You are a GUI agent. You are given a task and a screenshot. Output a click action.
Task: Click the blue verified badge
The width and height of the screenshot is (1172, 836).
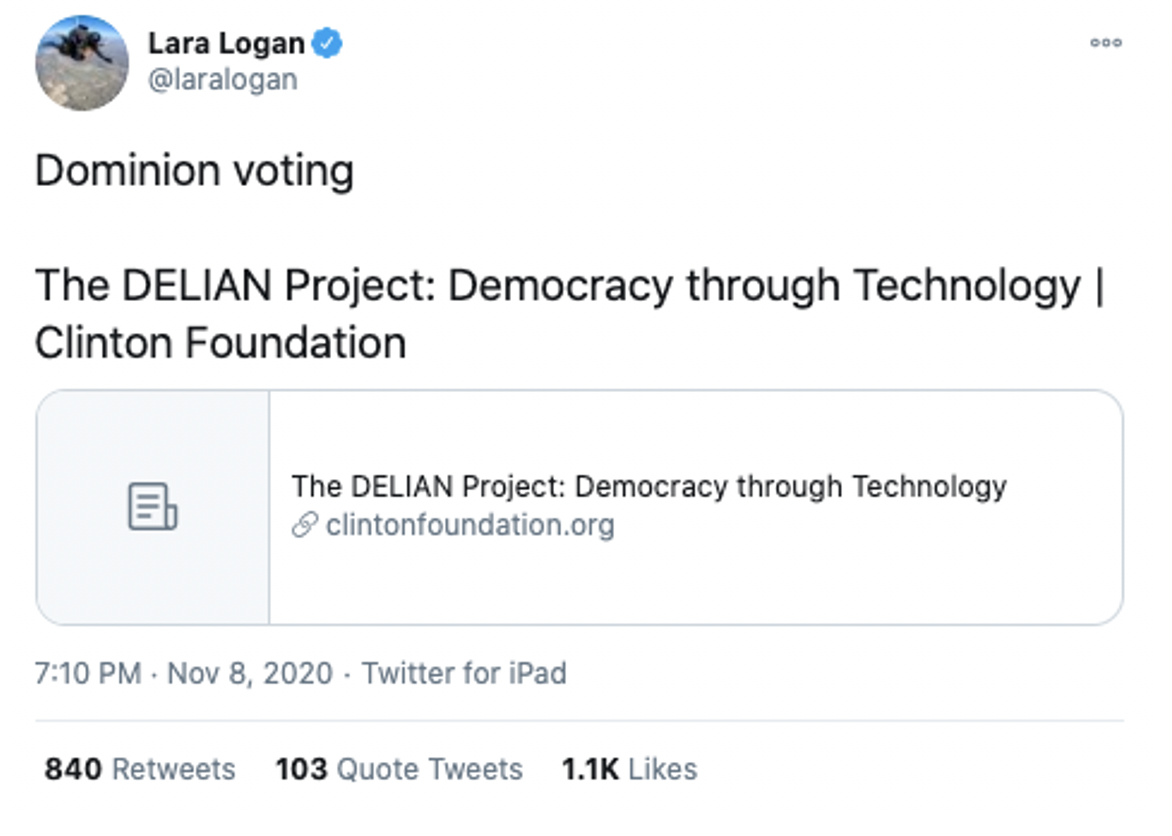(327, 43)
